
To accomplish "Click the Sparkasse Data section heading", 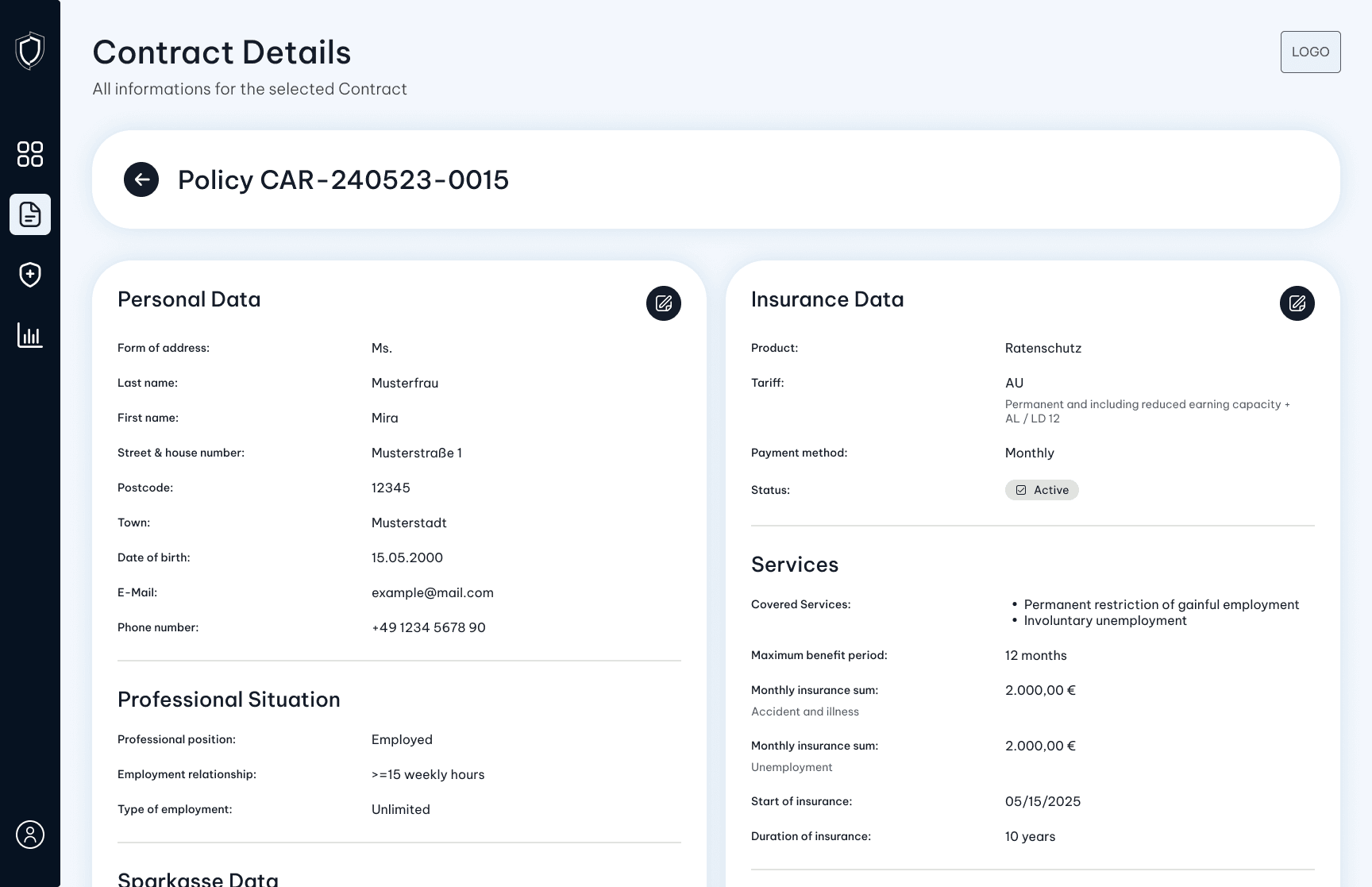I will (198, 877).
